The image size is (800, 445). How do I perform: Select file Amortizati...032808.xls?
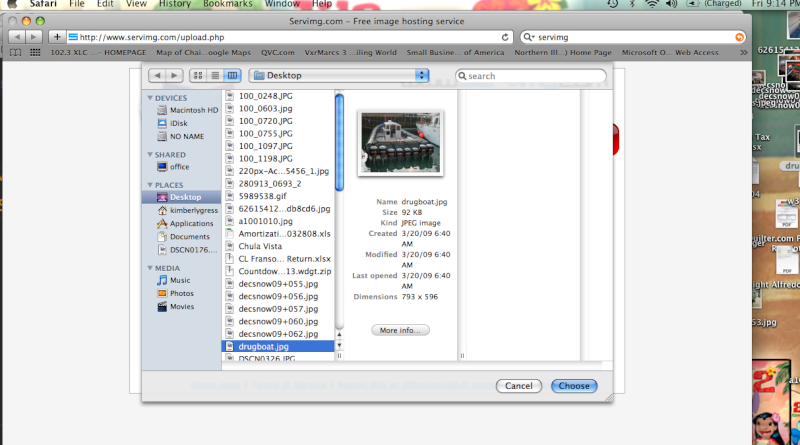(x=279, y=234)
